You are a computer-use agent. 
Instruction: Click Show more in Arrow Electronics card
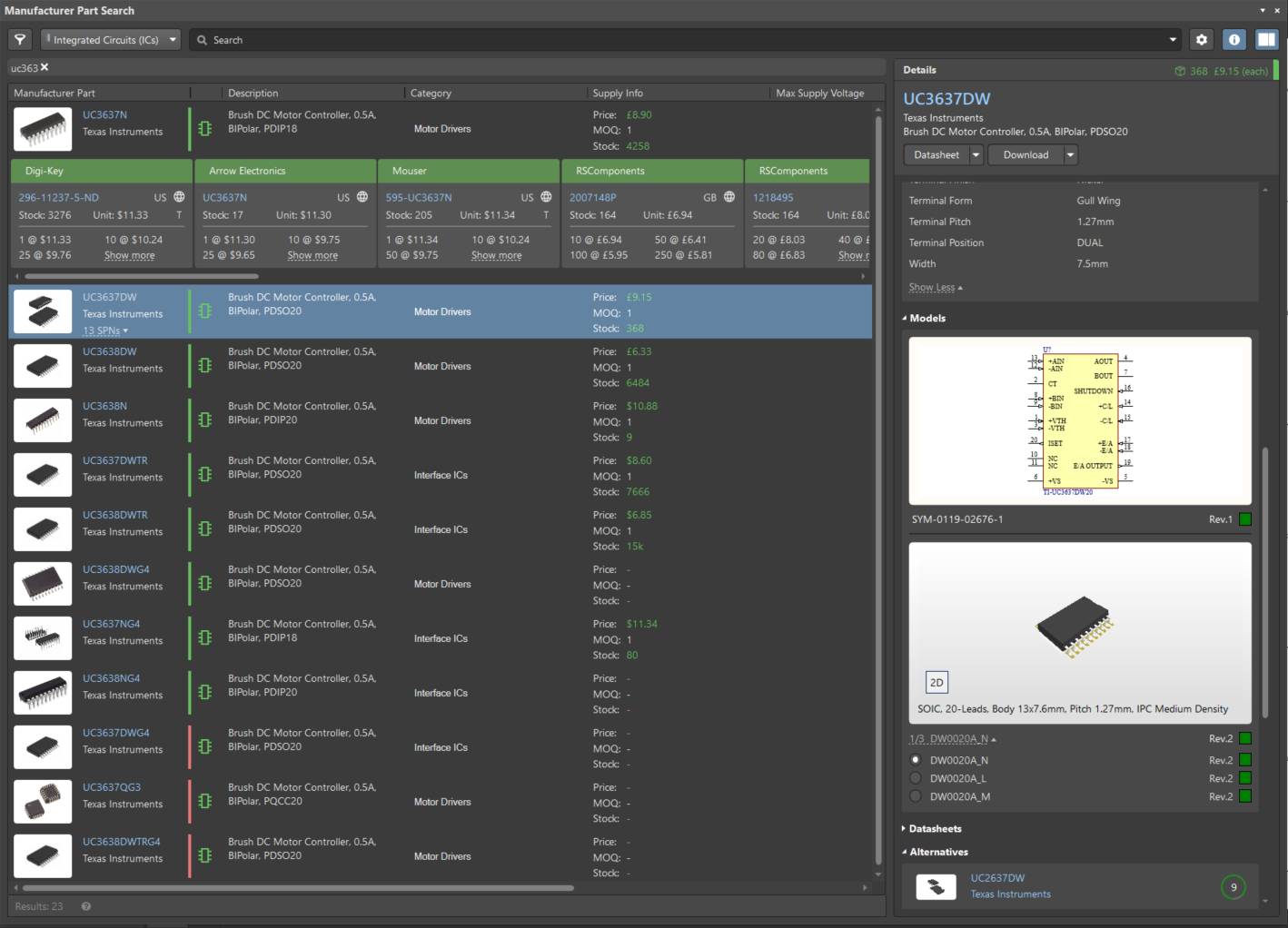pyautogui.click(x=313, y=255)
